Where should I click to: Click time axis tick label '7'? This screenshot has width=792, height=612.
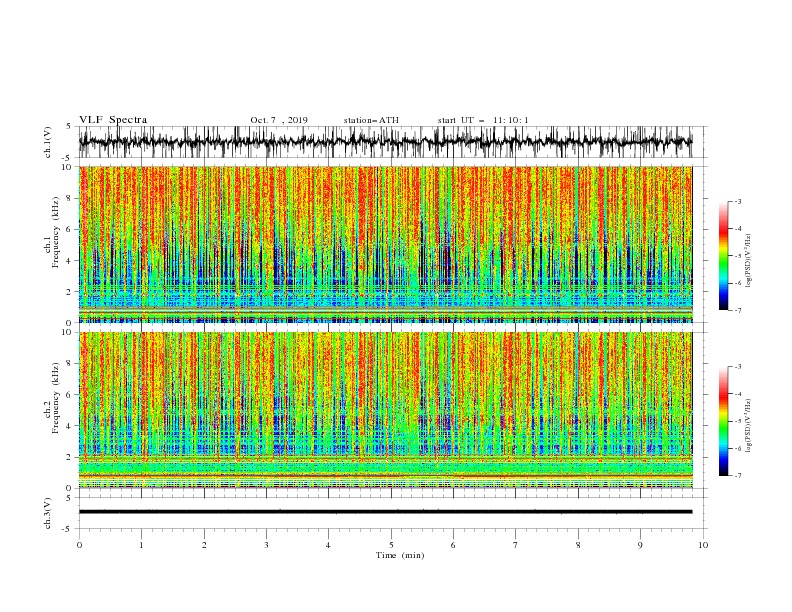pos(516,545)
